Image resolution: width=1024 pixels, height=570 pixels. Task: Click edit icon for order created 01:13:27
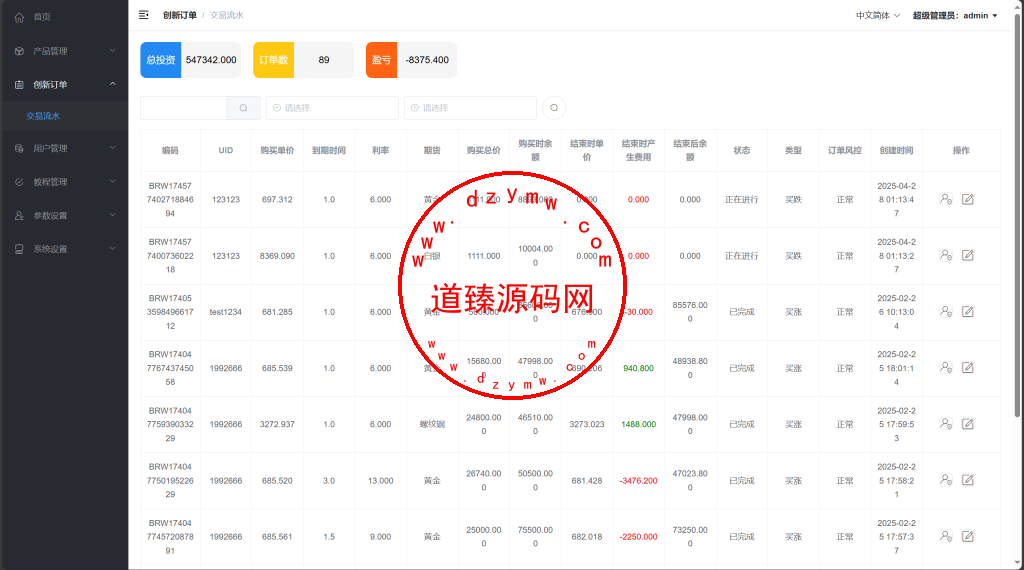(x=968, y=255)
